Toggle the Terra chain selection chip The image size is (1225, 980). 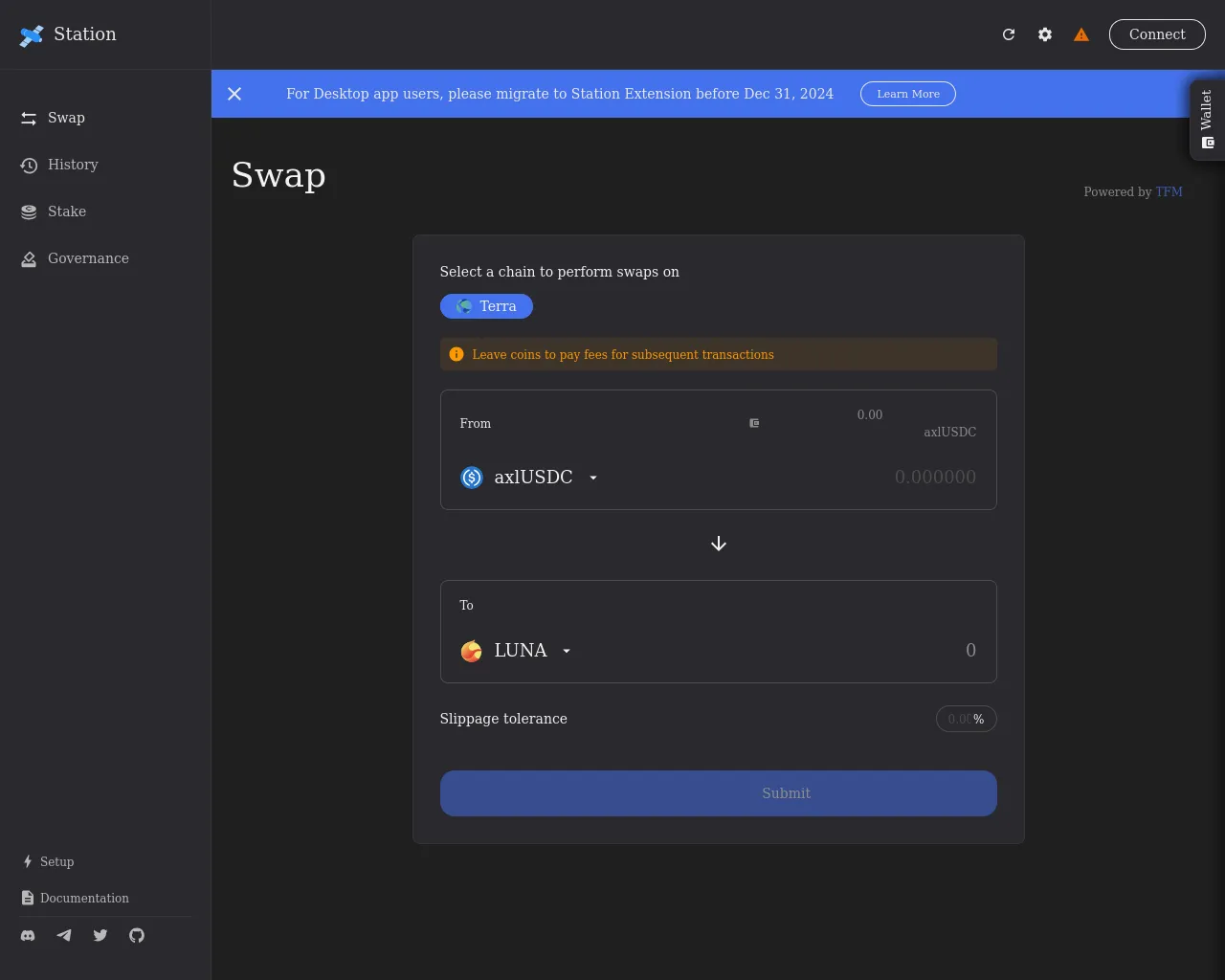point(486,306)
